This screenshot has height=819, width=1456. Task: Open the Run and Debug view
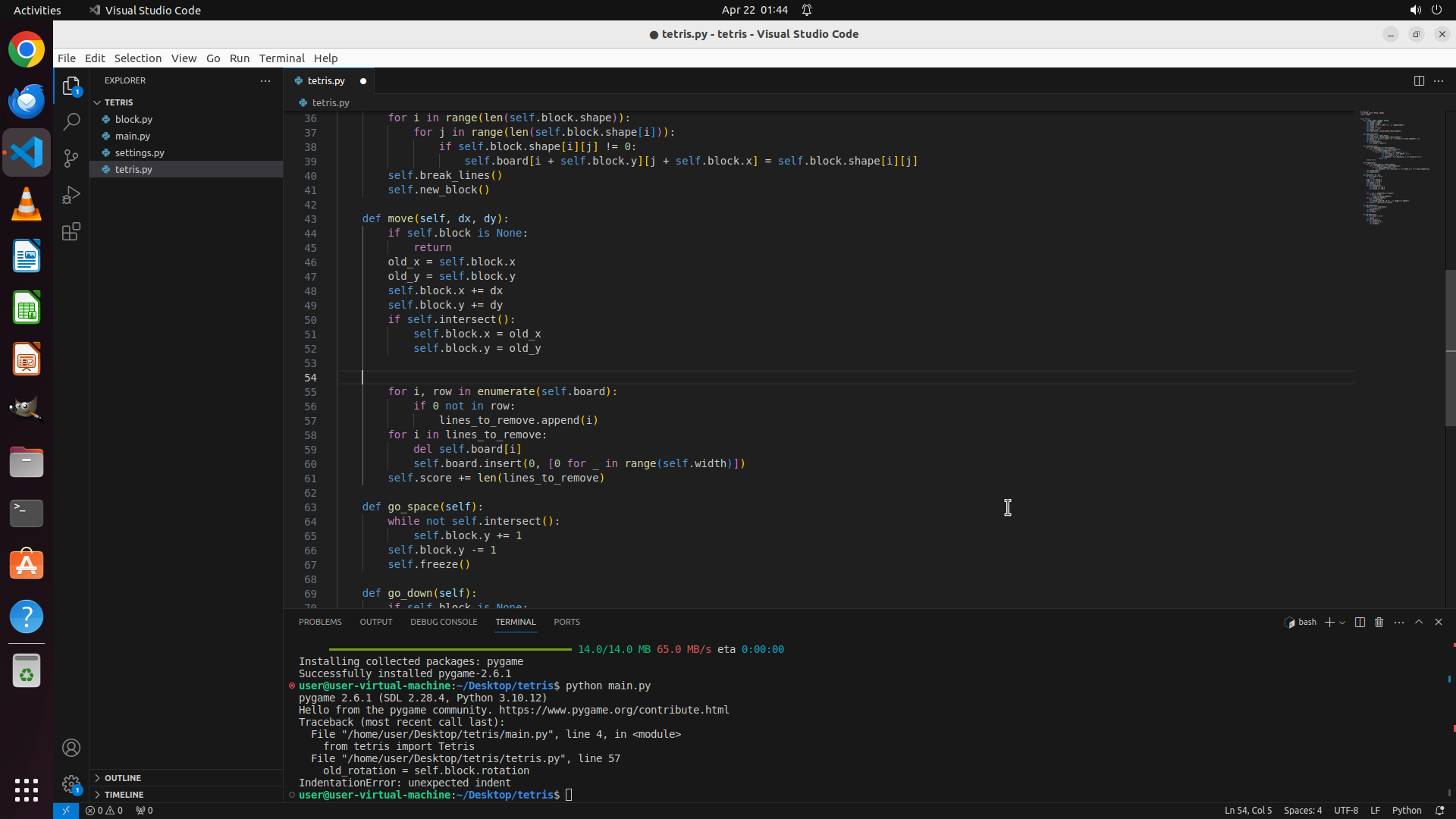pos(71,195)
